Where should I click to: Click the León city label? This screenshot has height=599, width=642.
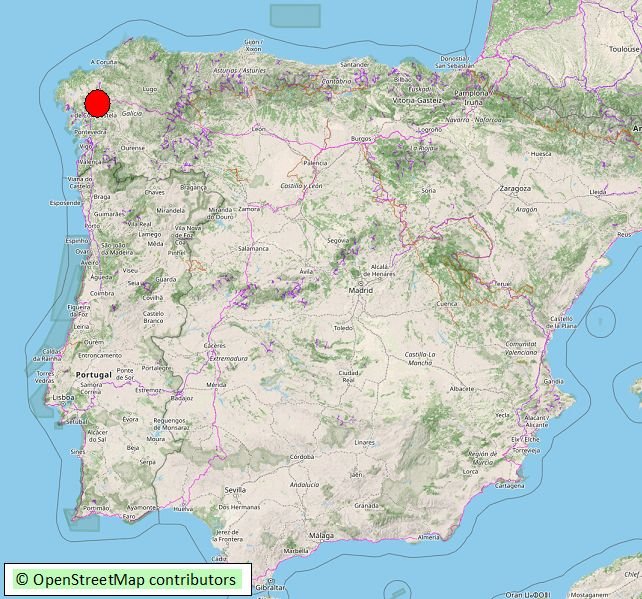pyautogui.click(x=258, y=129)
